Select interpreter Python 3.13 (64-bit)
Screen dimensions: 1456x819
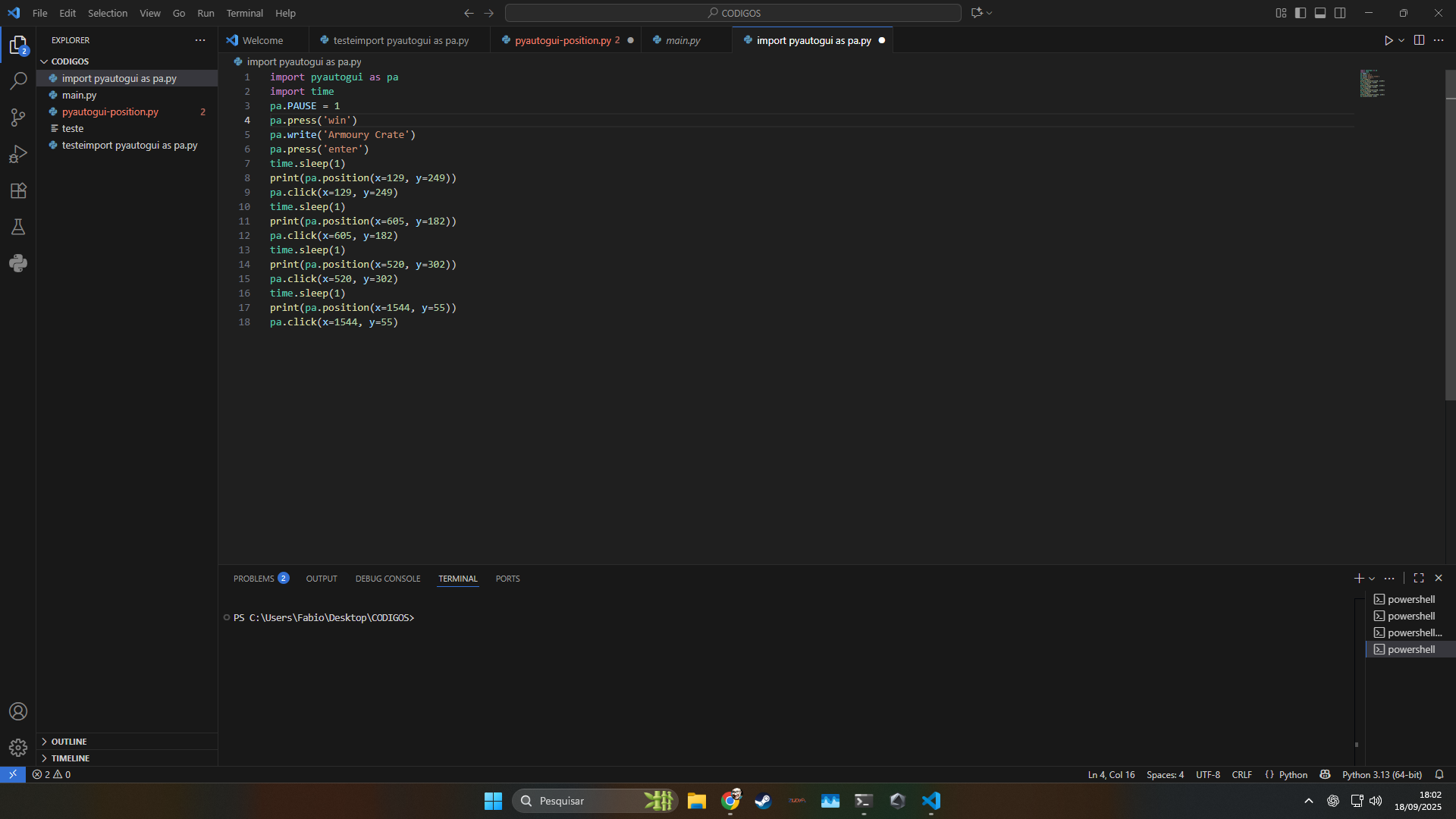tap(1382, 774)
